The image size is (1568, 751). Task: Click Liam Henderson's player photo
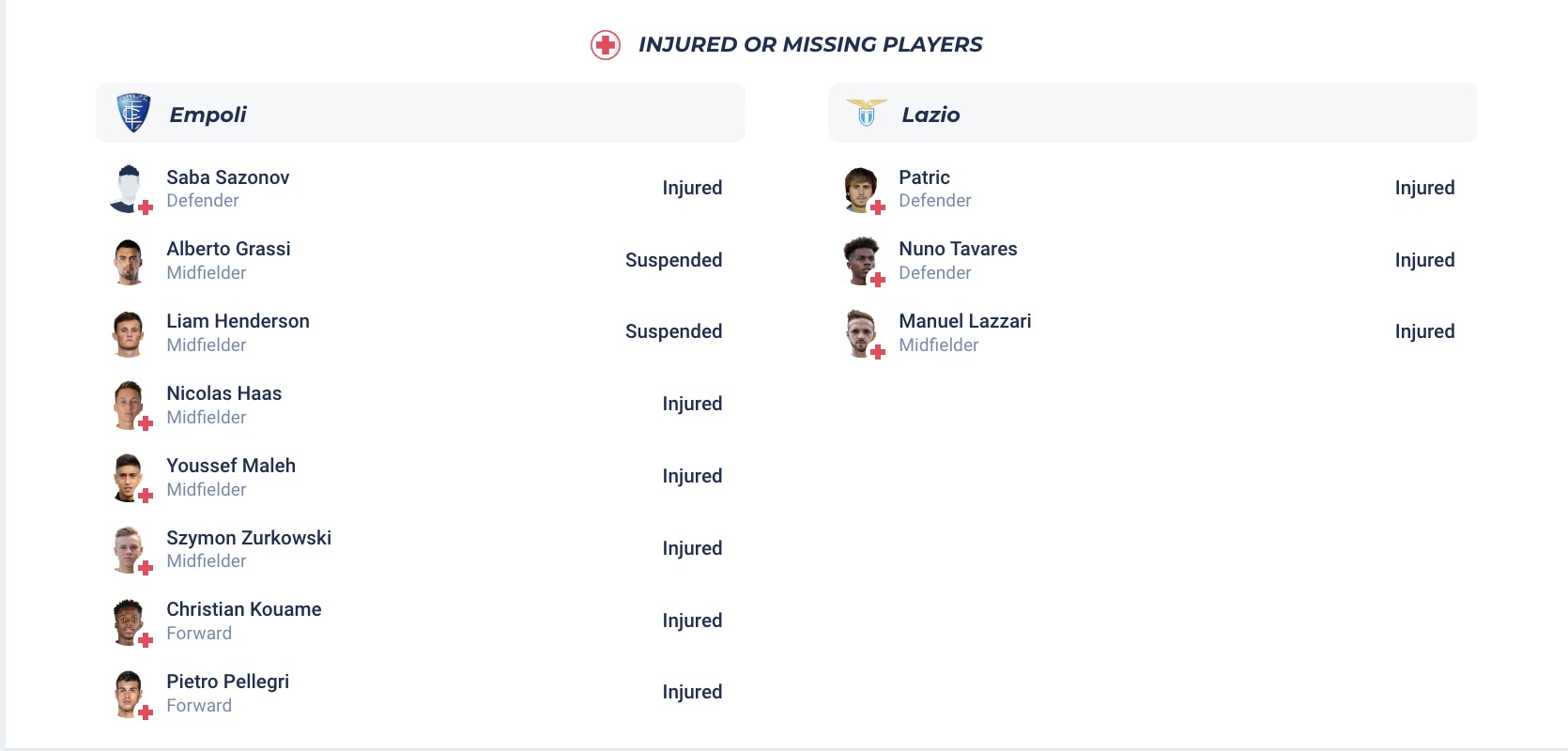click(x=129, y=333)
